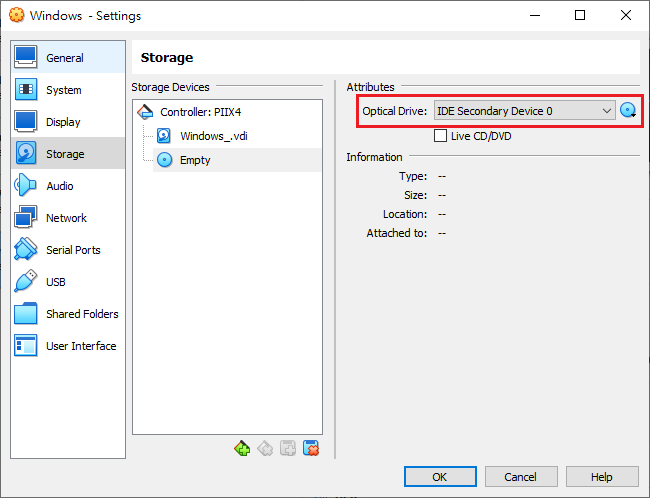Select the Empty optical drive entry
Image resolution: width=650 pixels, height=498 pixels.
[x=195, y=160]
